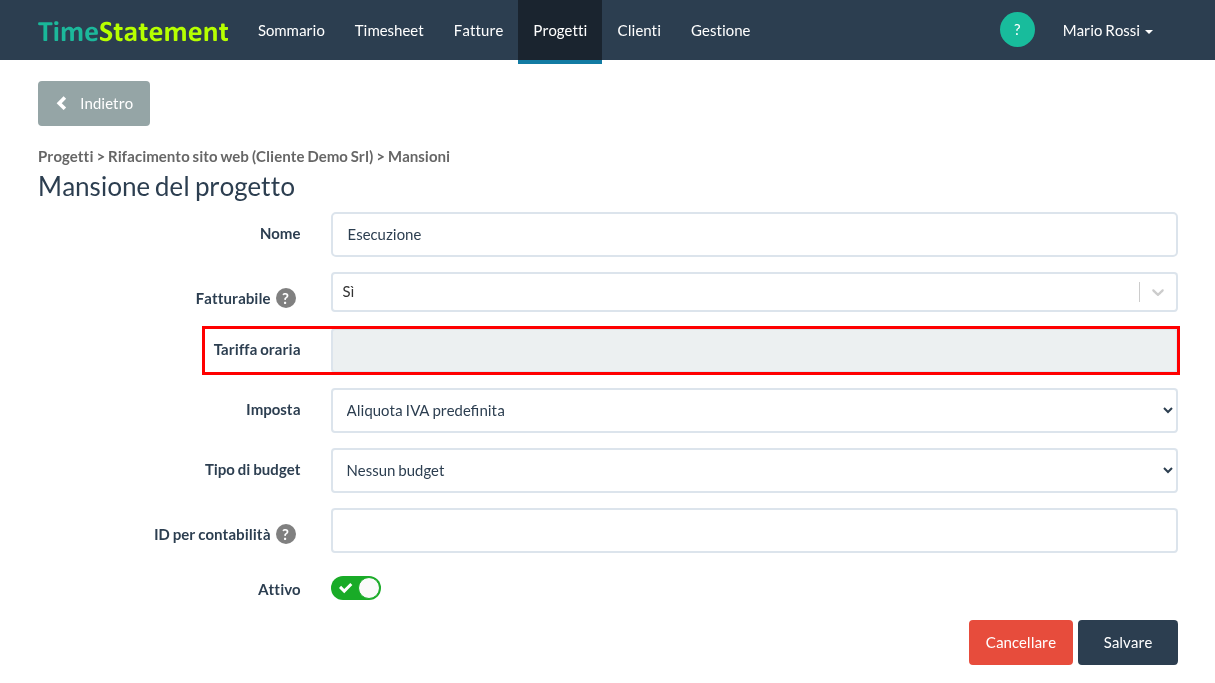Image resolution: width=1215 pixels, height=683 pixels.
Task: Select the Progetti menu item
Action: pyautogui.click(x=560, y=31)
